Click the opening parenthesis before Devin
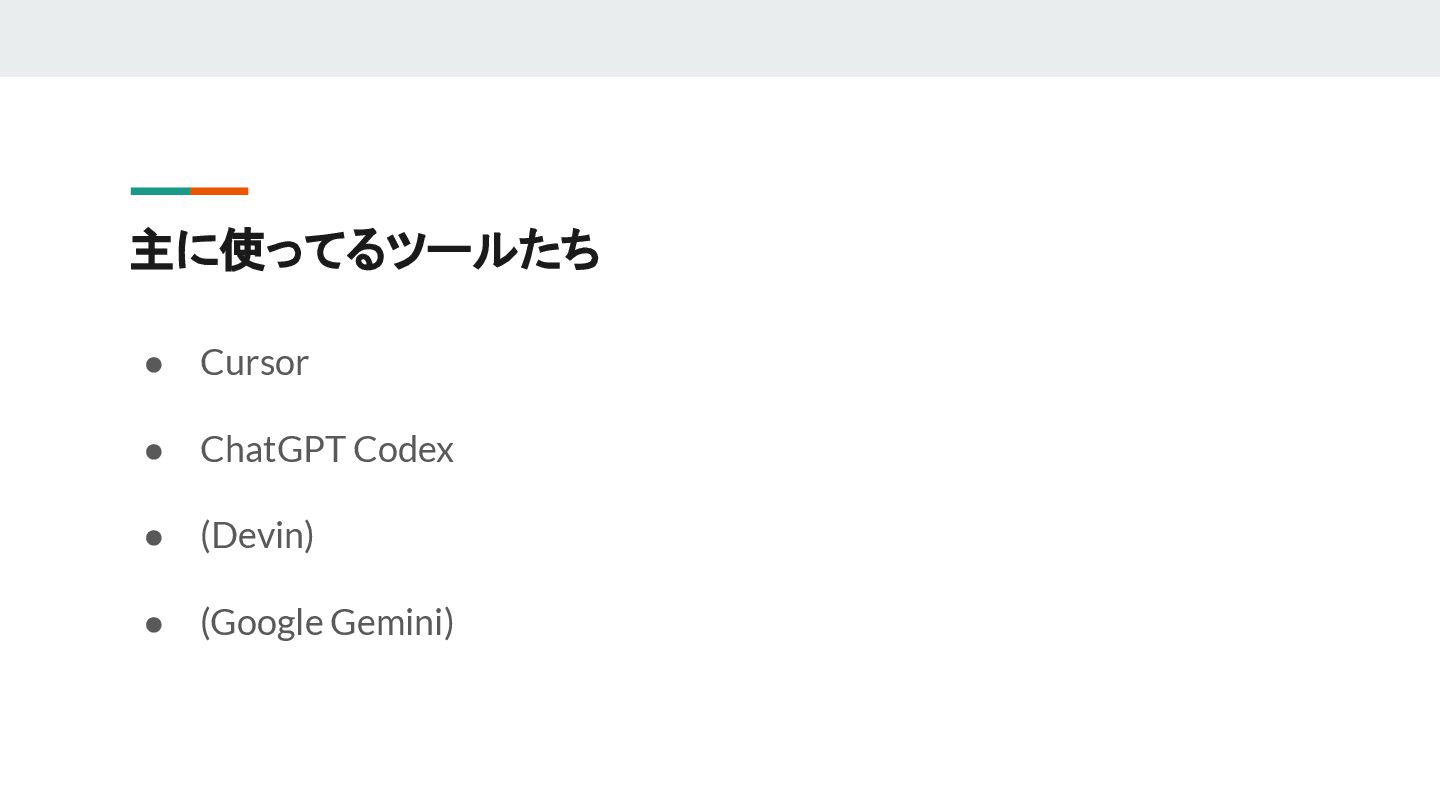This screenshot has width=1440, height=810. (205, 535)
